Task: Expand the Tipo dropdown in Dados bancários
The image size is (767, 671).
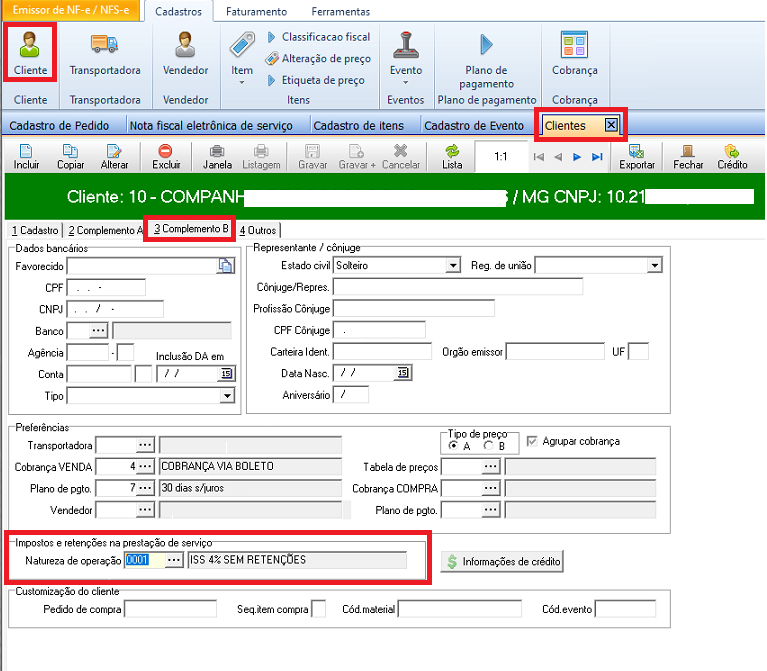Action: (227, 396)
